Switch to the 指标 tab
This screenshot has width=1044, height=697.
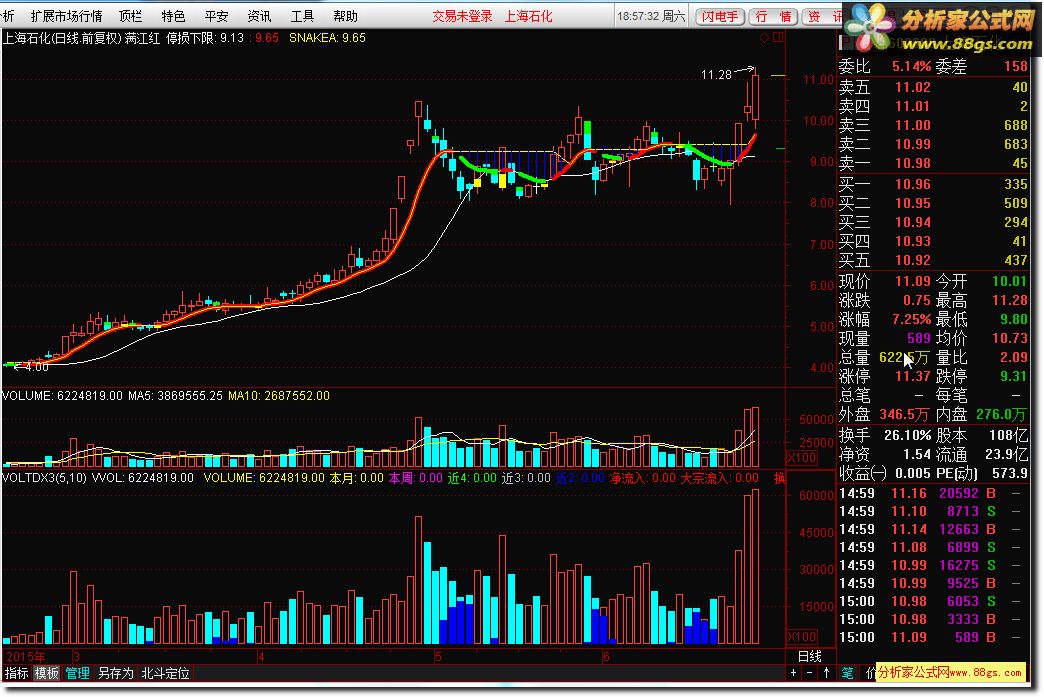point(16,673)
